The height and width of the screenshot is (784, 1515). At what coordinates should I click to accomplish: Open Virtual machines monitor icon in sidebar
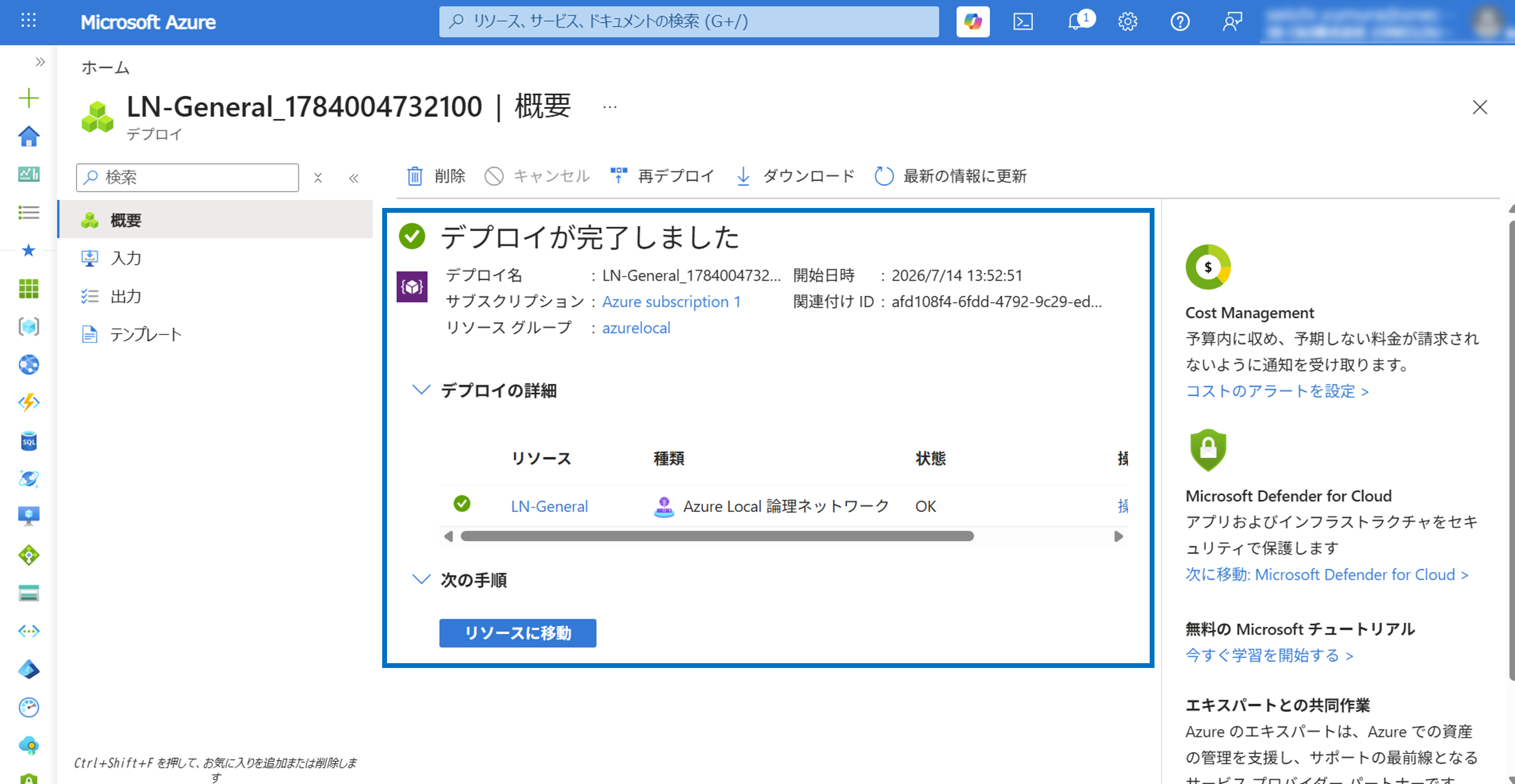(28, 516)
